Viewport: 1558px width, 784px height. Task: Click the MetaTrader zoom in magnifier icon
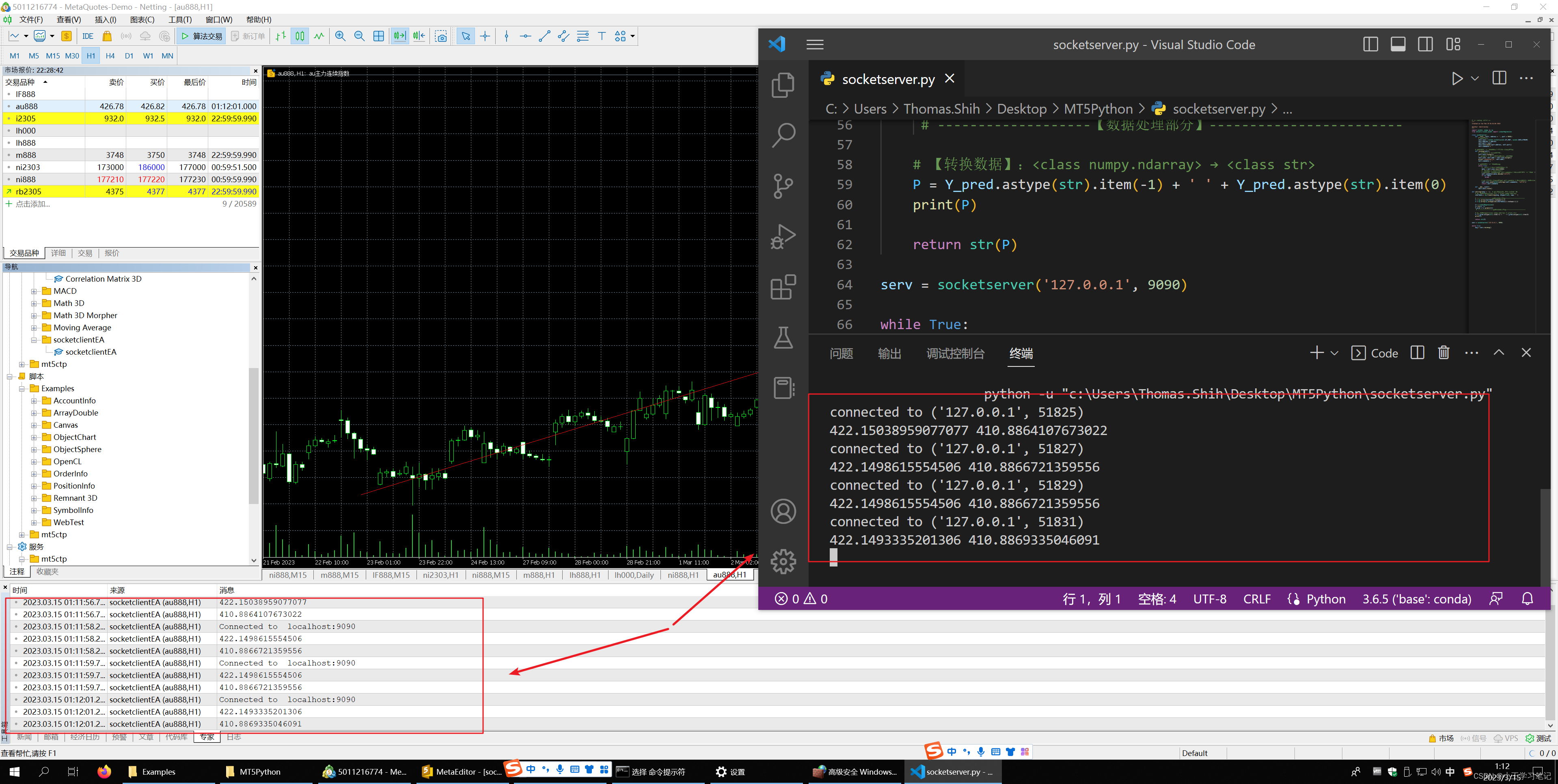[x=341, y=36]
